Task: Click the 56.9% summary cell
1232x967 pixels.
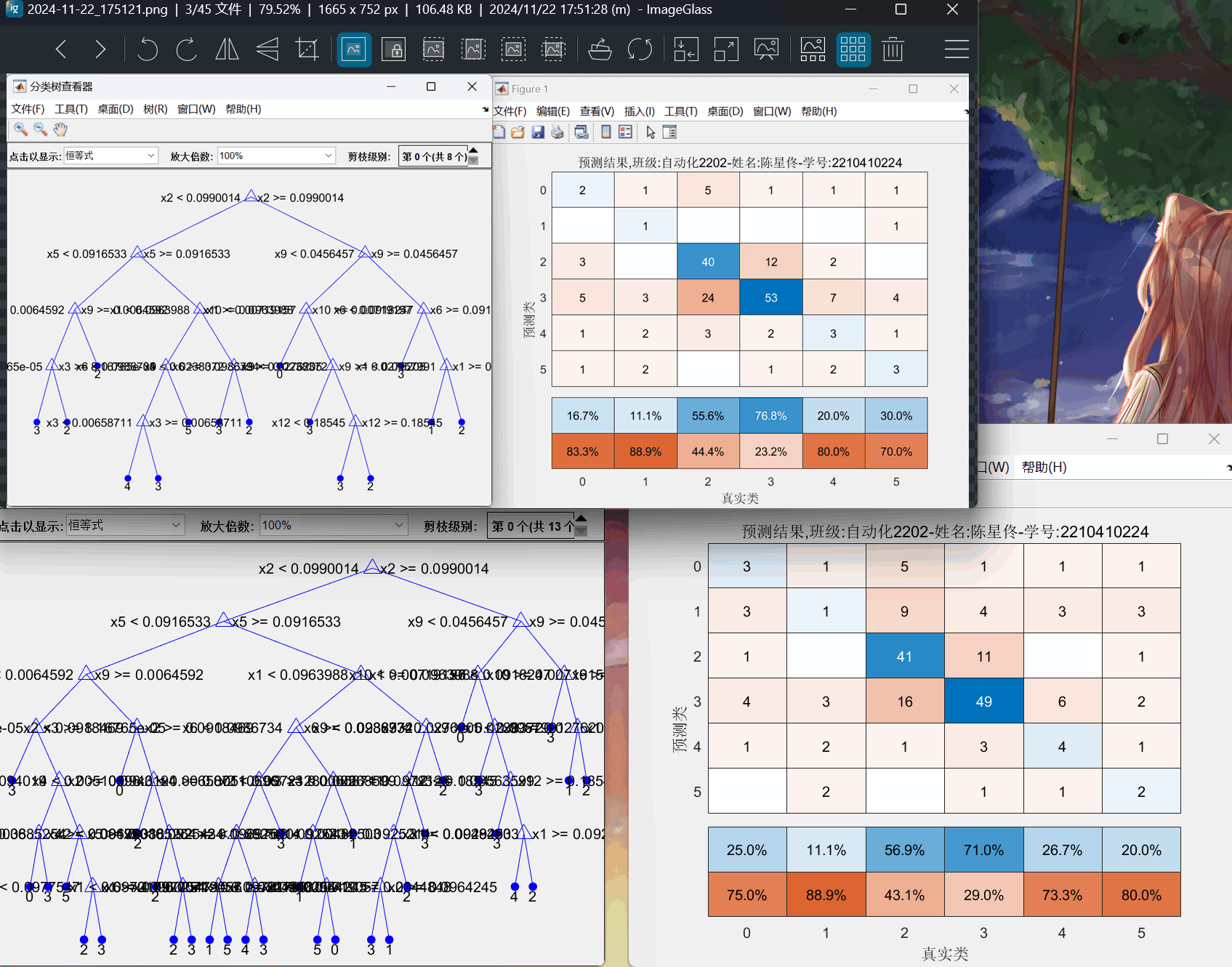Action: pos(905,850)
